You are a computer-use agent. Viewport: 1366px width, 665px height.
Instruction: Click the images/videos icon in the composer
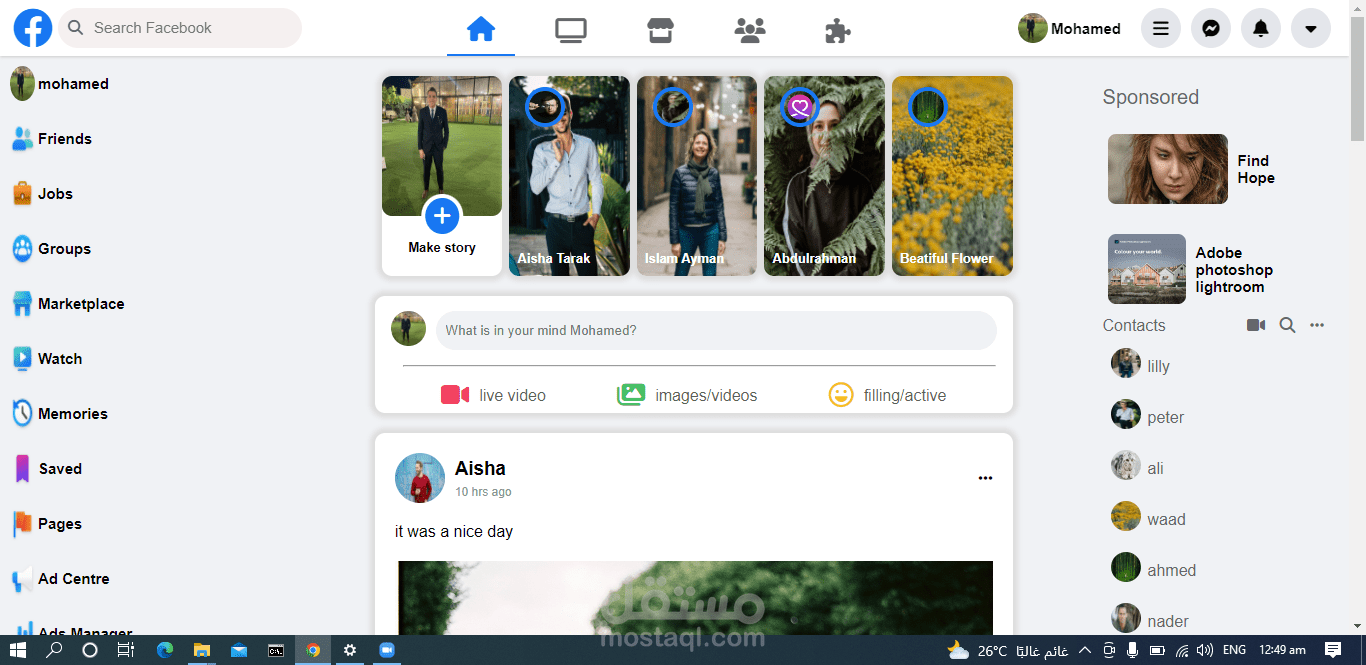click(631, 395)
